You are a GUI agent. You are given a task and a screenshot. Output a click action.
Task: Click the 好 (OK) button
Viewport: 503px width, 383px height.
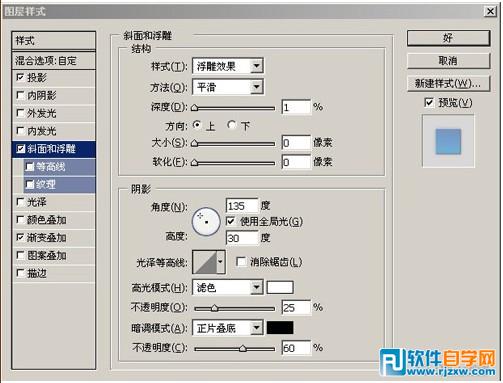(448, 38)
